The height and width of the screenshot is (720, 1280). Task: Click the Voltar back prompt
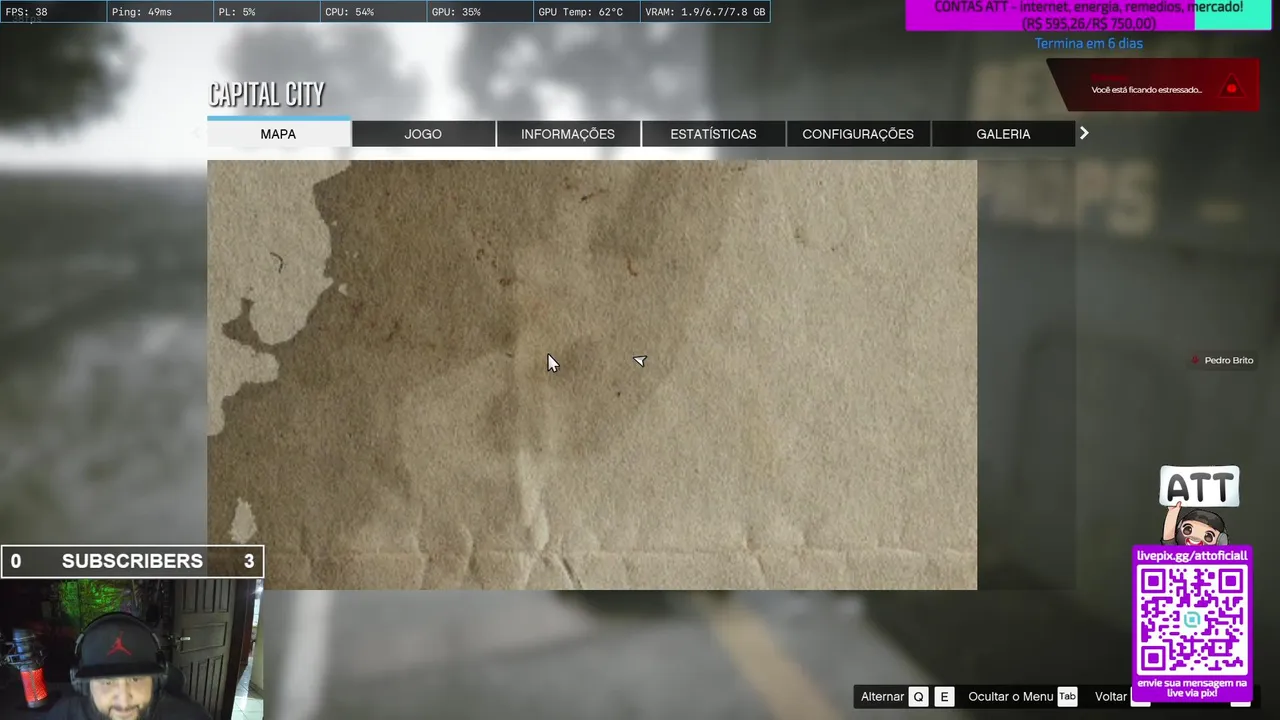[x=1111, y=697]
